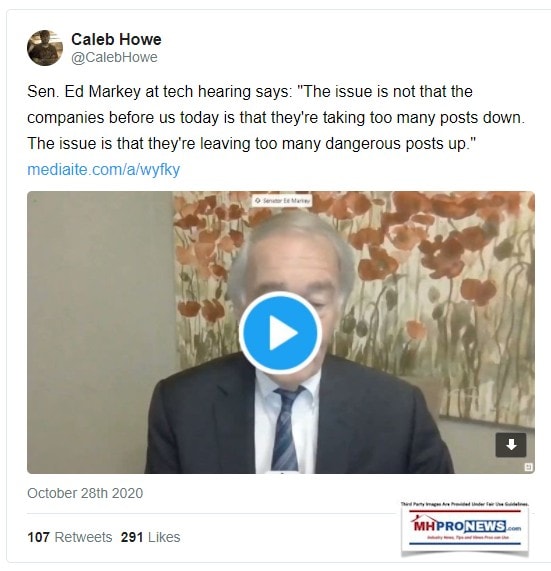Click the MHProNews industry news tagline
The height and width of the screenshot is (571, 551).
click(468, 537)
